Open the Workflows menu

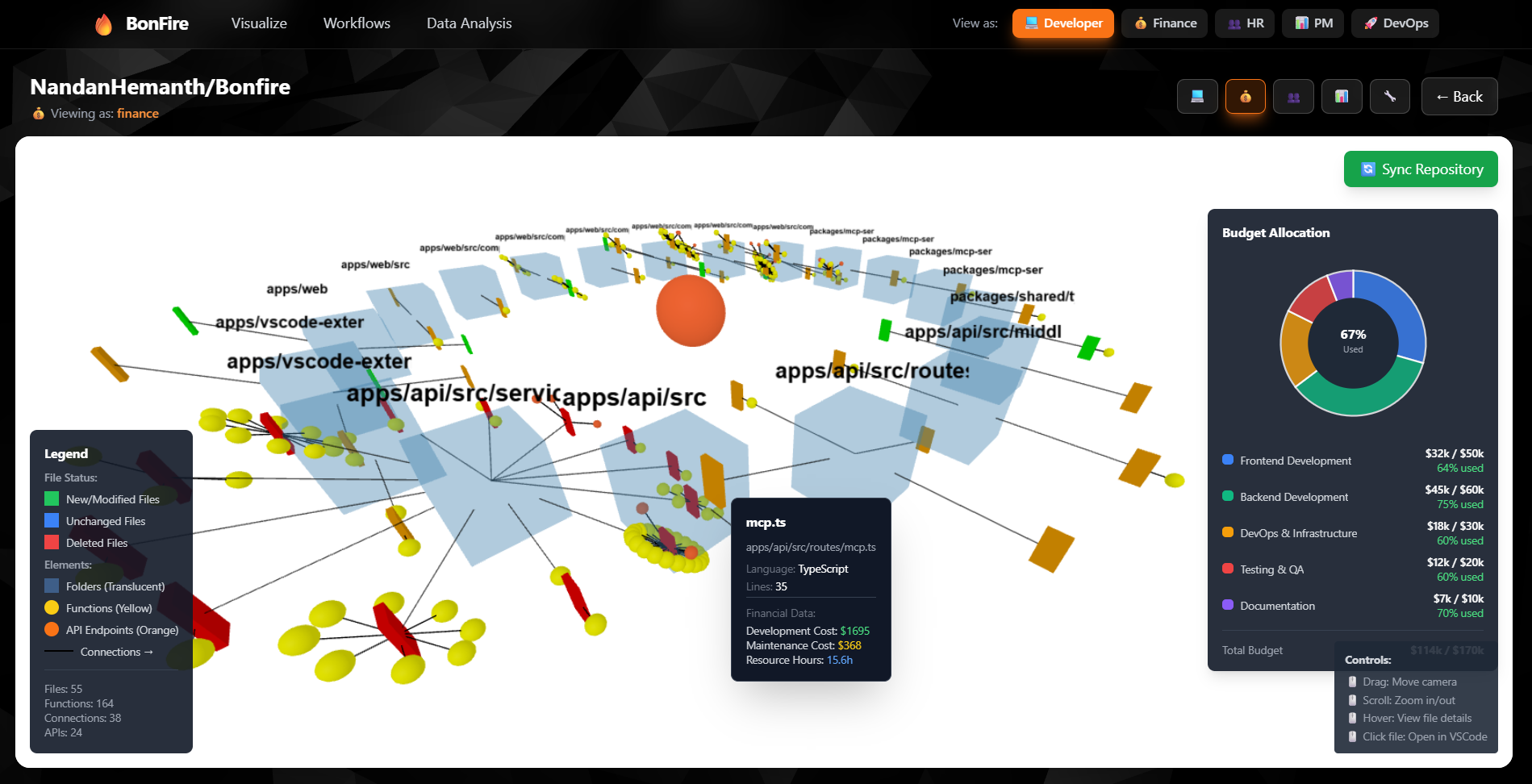(357, 23)
